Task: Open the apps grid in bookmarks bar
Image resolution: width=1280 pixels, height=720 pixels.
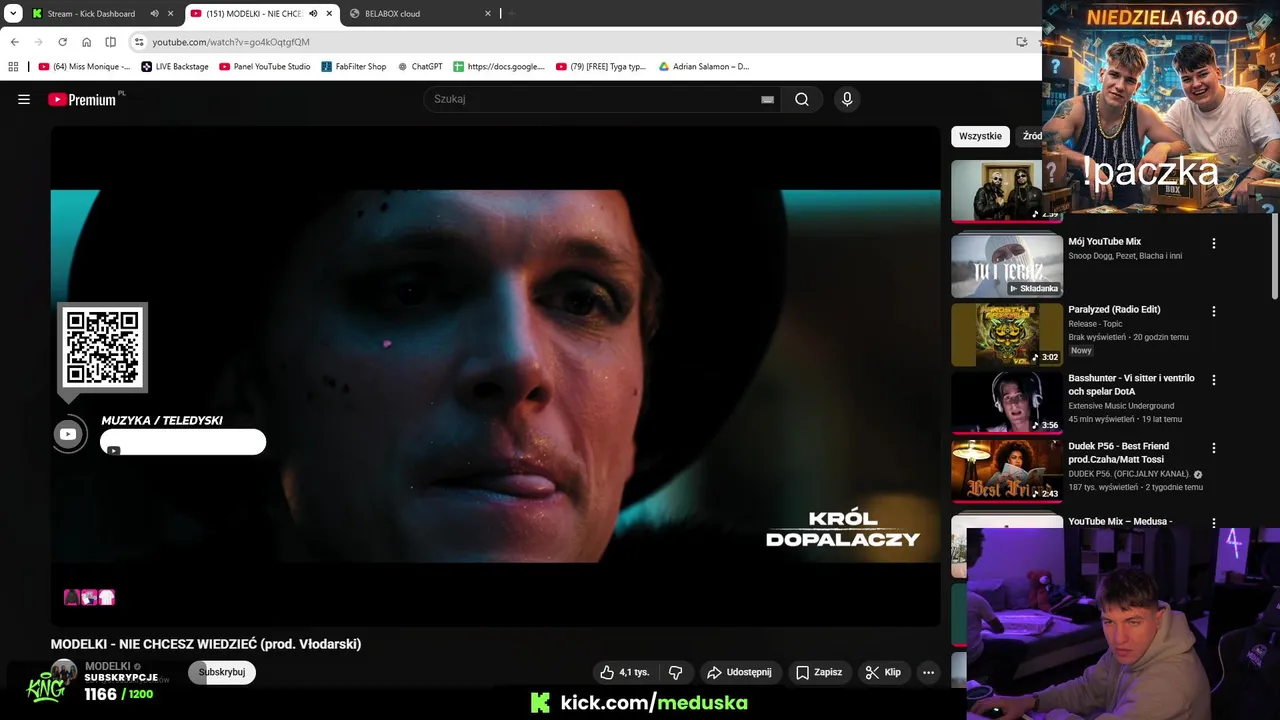Action: tap(13, 67)
